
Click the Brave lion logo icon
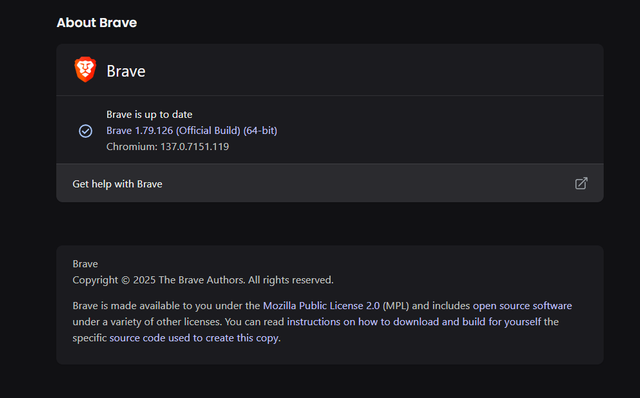click(85, 69)
